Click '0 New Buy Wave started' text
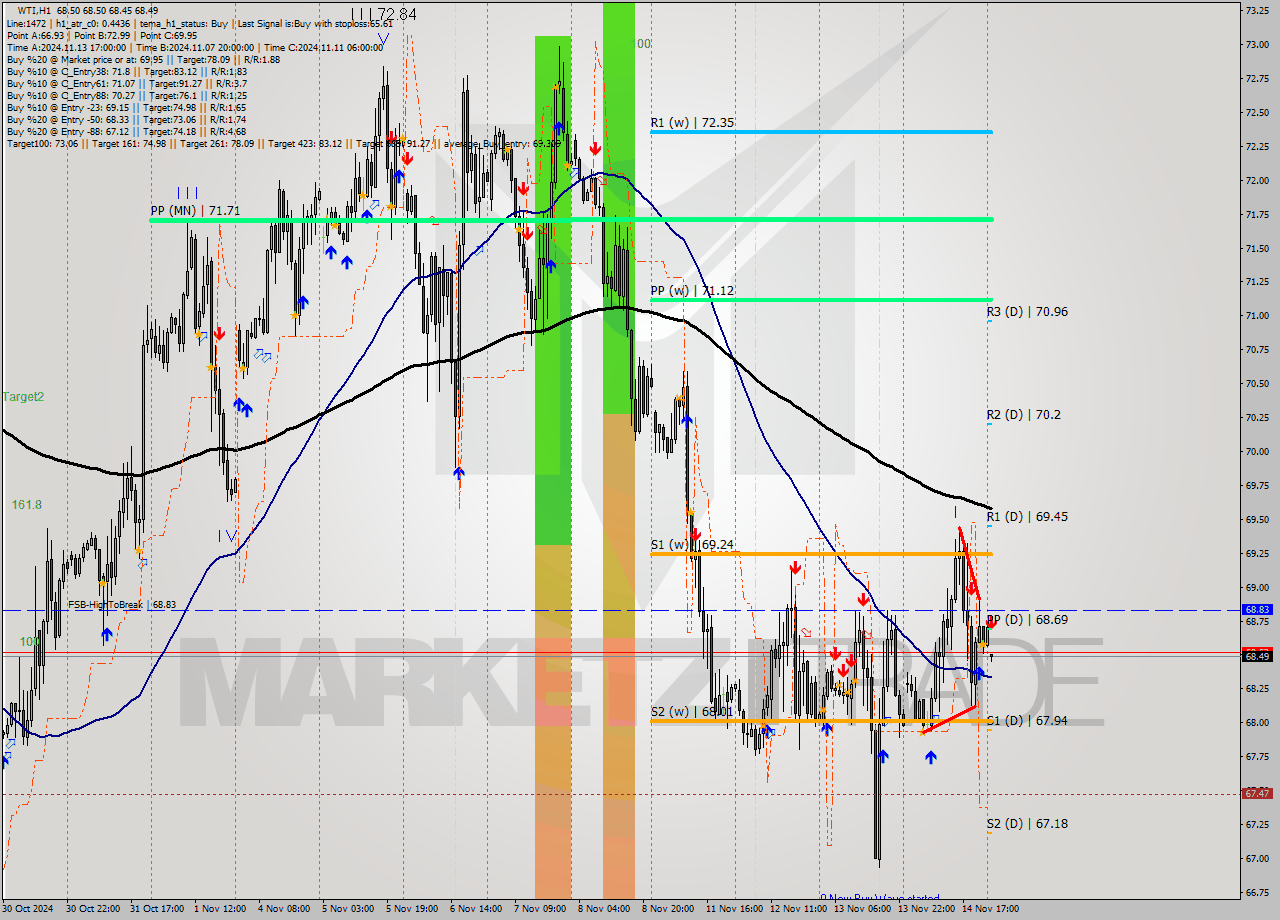The image size is (1280, 920). click(880, 898)
